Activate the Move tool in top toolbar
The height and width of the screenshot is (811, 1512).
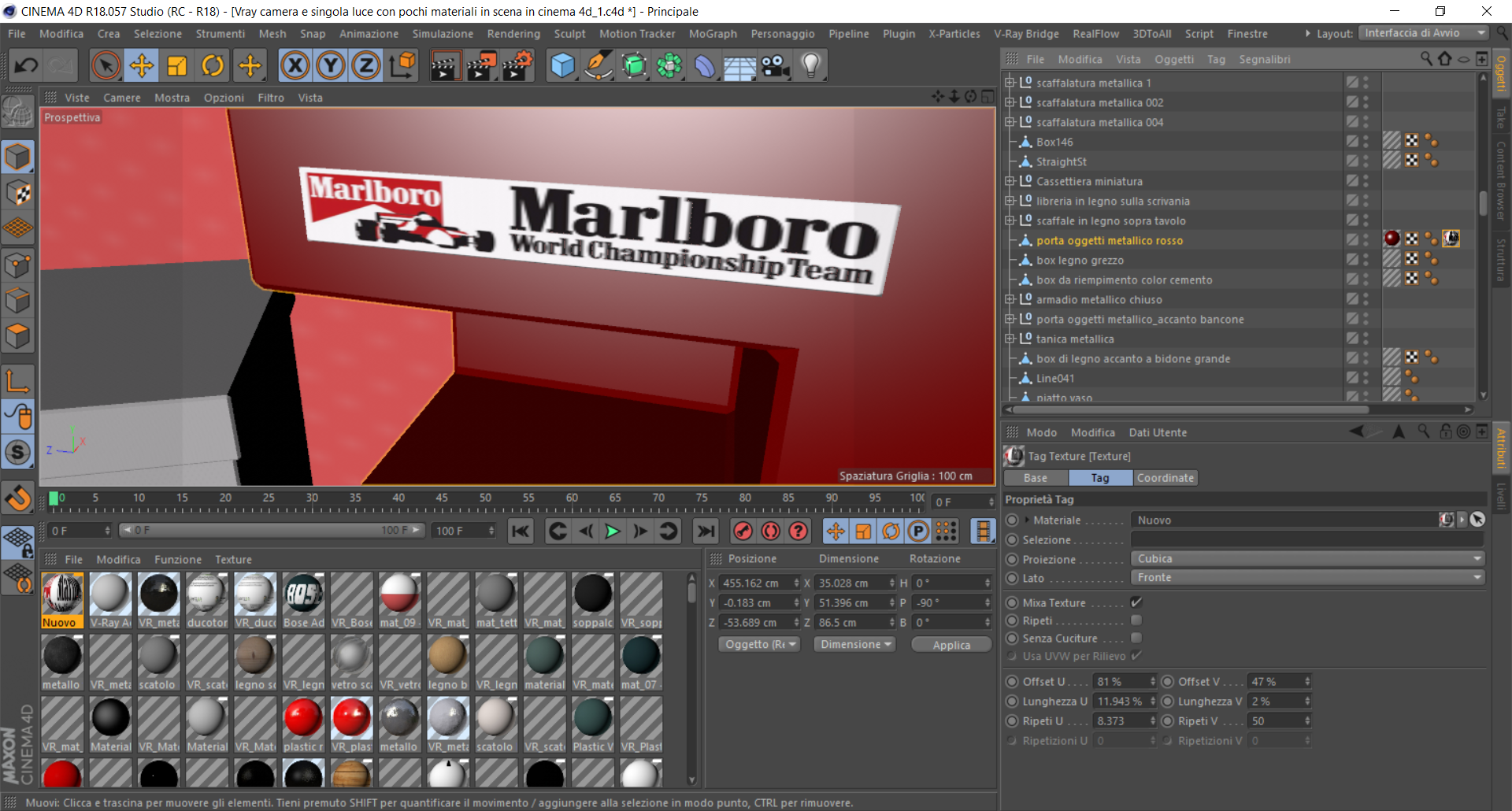[142, 65]
